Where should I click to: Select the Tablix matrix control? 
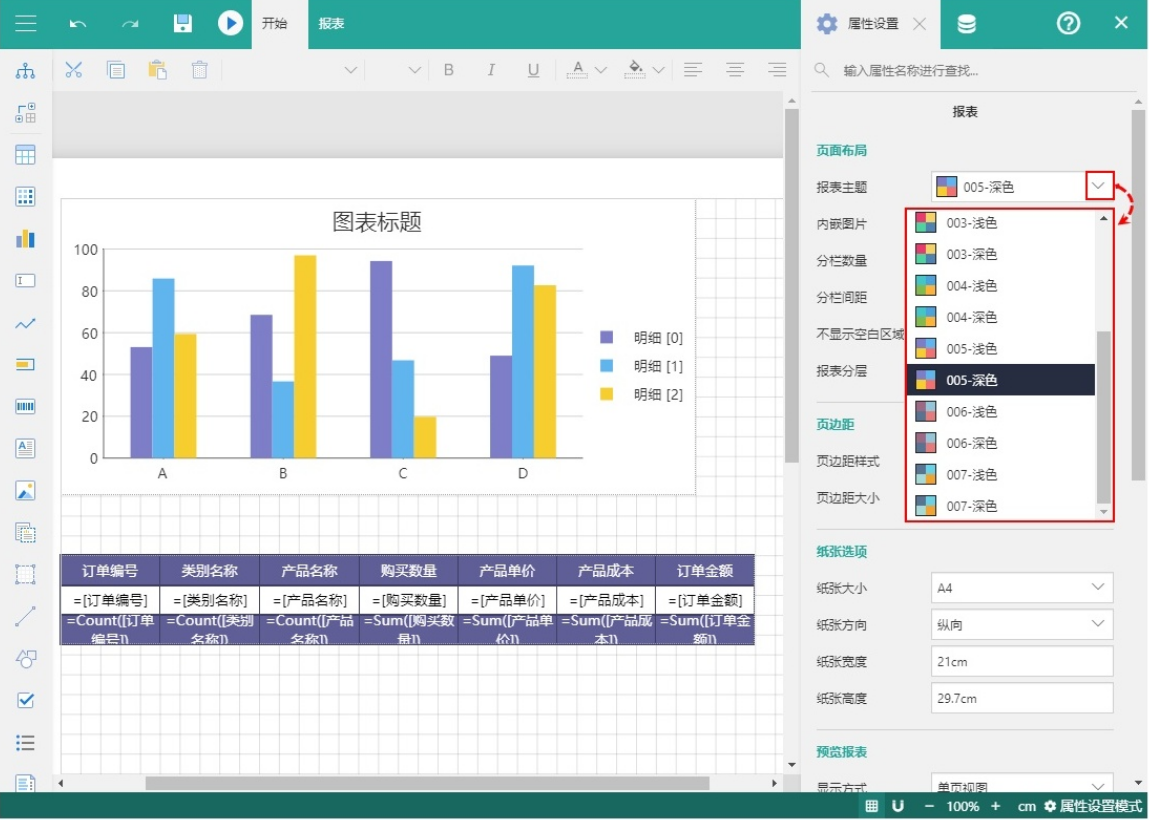[26, 196]
